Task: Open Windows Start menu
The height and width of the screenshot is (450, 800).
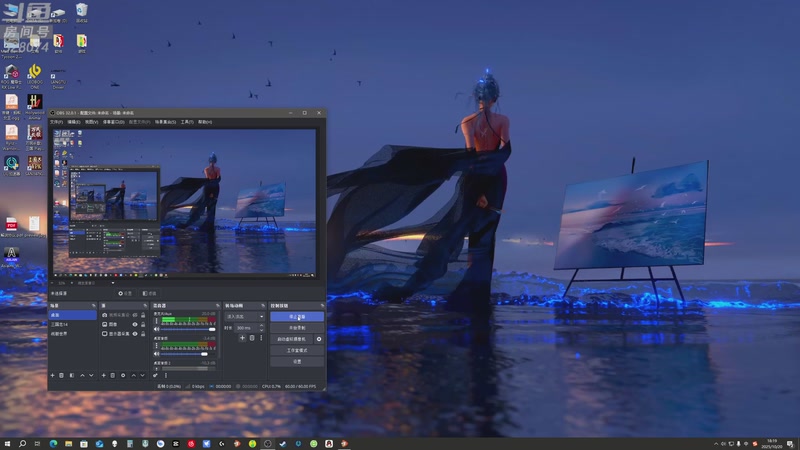Action: tap(7, 444)
